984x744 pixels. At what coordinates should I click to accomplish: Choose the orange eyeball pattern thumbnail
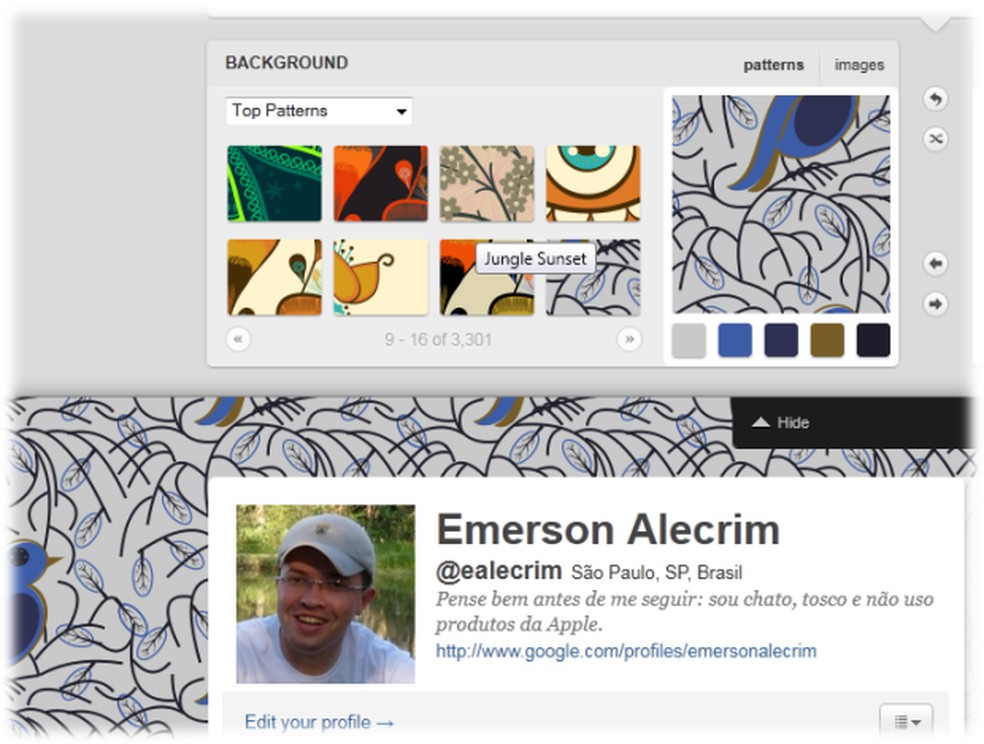[593, 183]
